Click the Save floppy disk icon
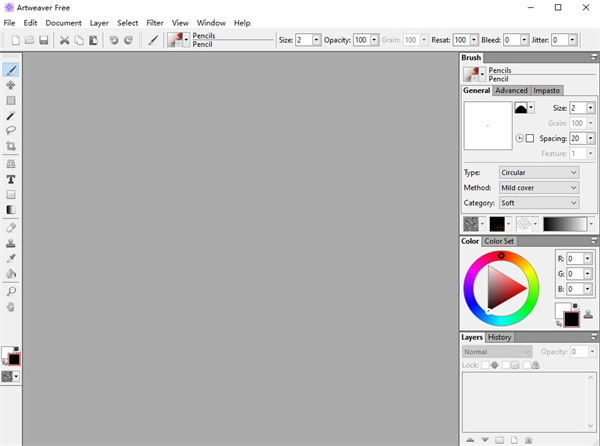This screenshot has width=600, height=446. [44, 40]
